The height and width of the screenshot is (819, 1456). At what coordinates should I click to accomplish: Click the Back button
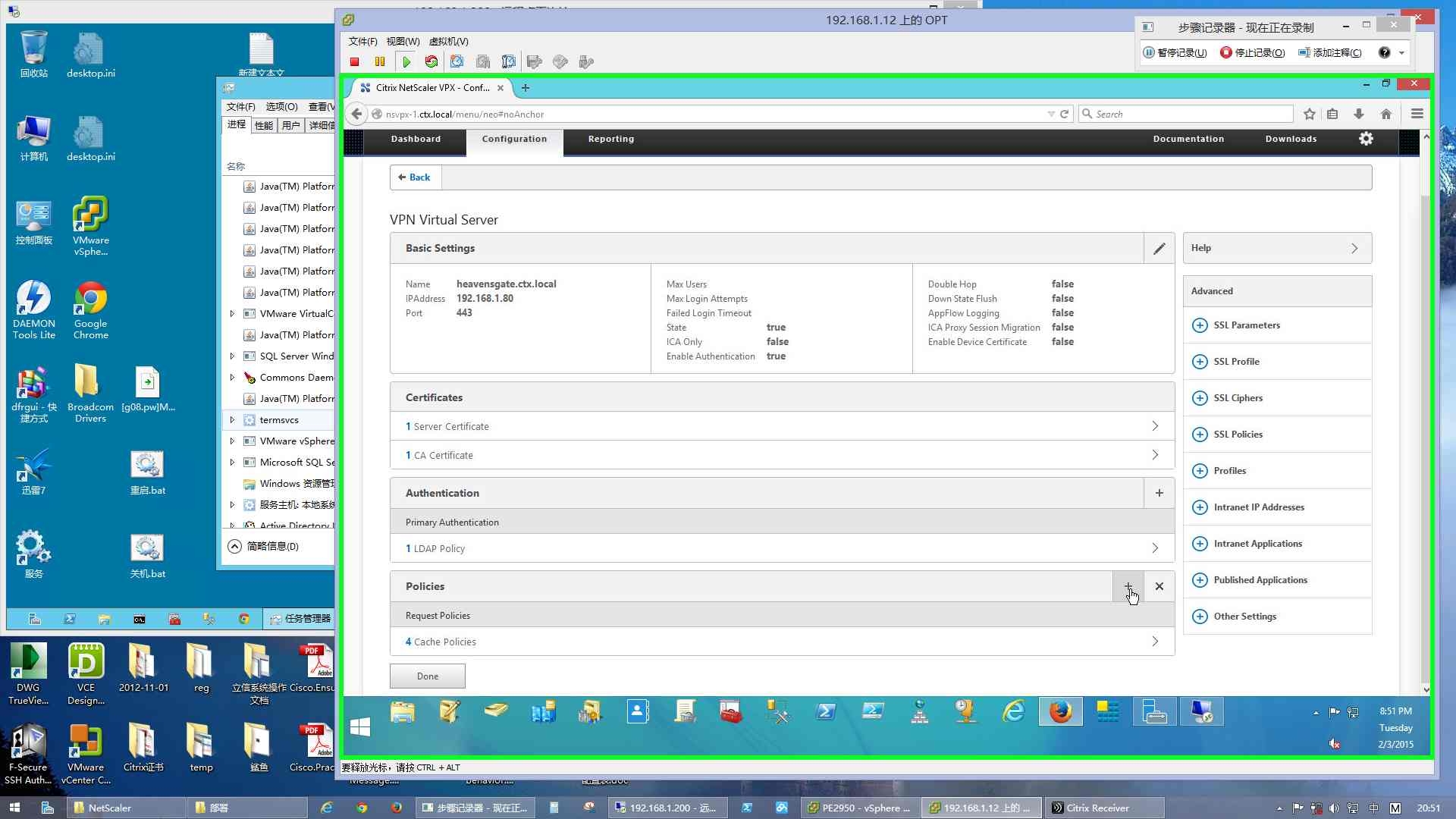click(415, 177)
